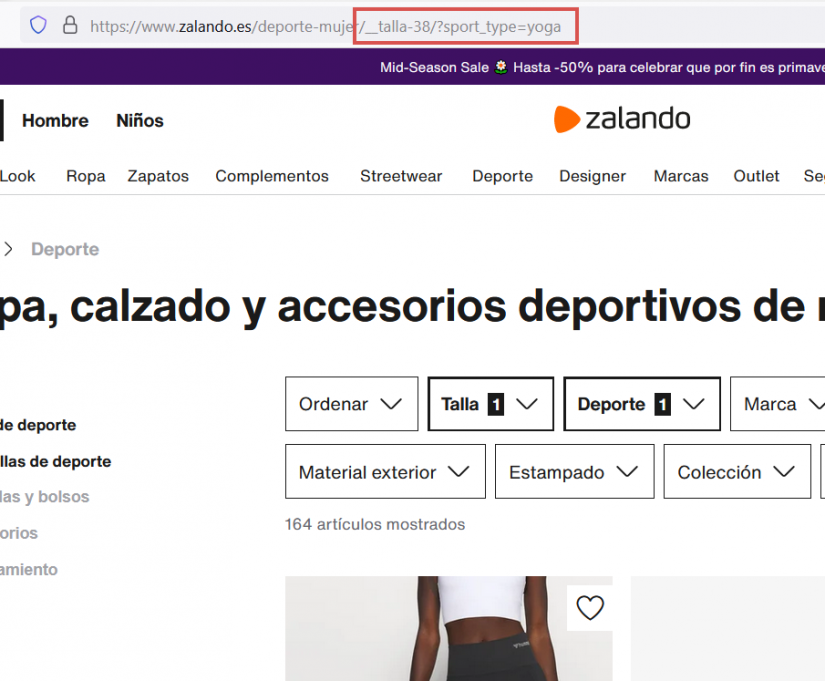
Task: Click the padlock site security icon
Action: pos(70,26)
